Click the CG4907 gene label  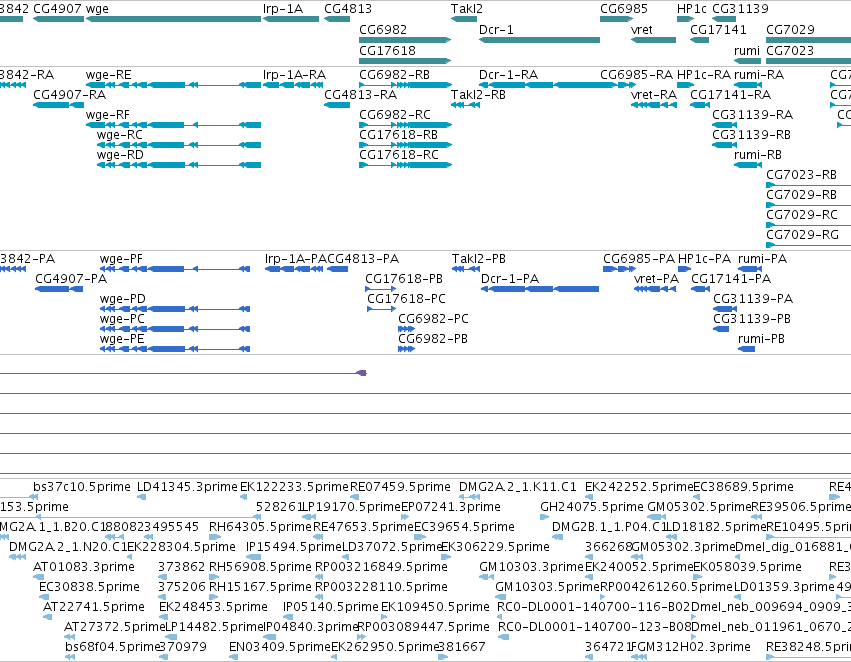pos(57,9)
